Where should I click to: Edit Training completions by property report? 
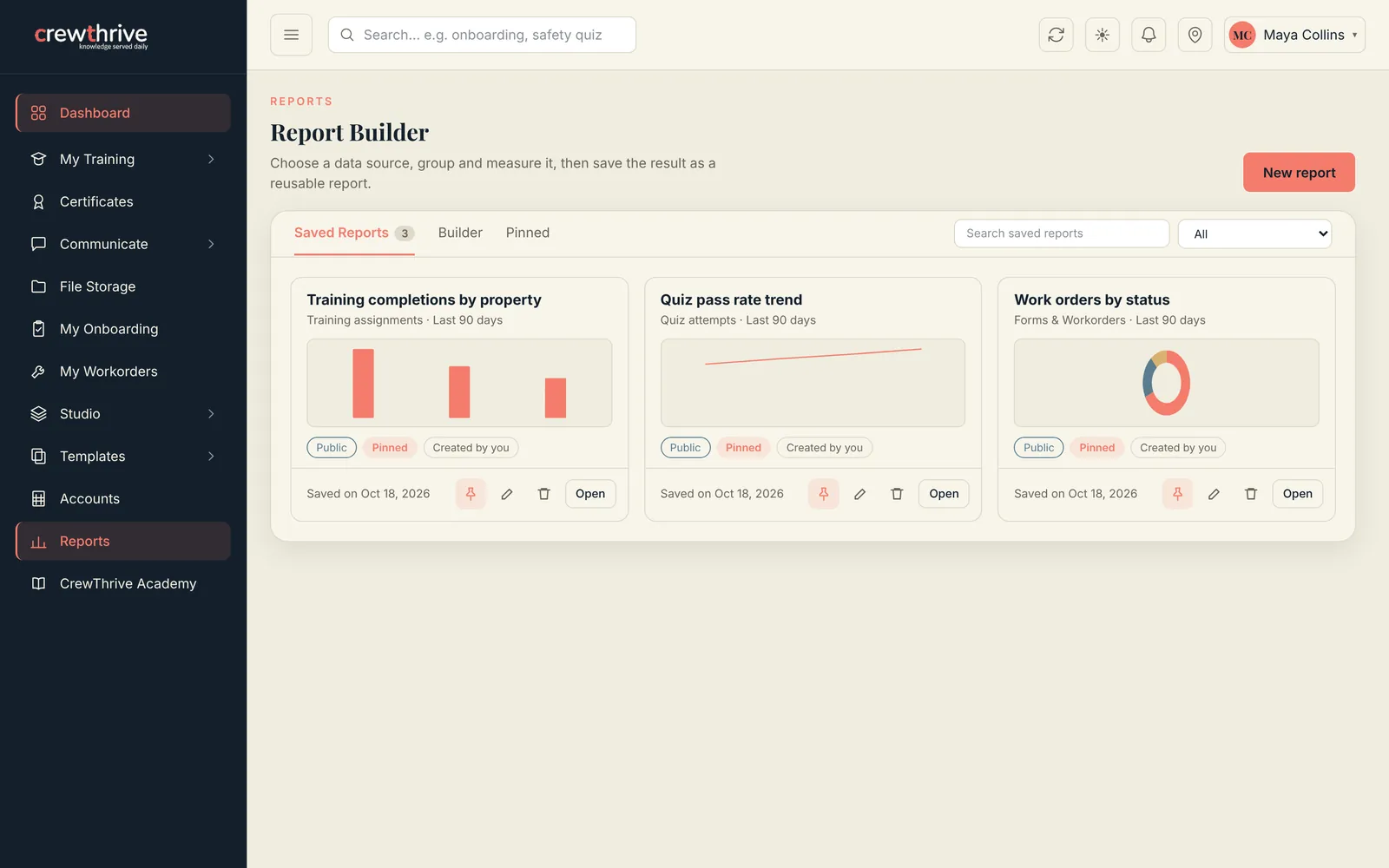(507, 494)
